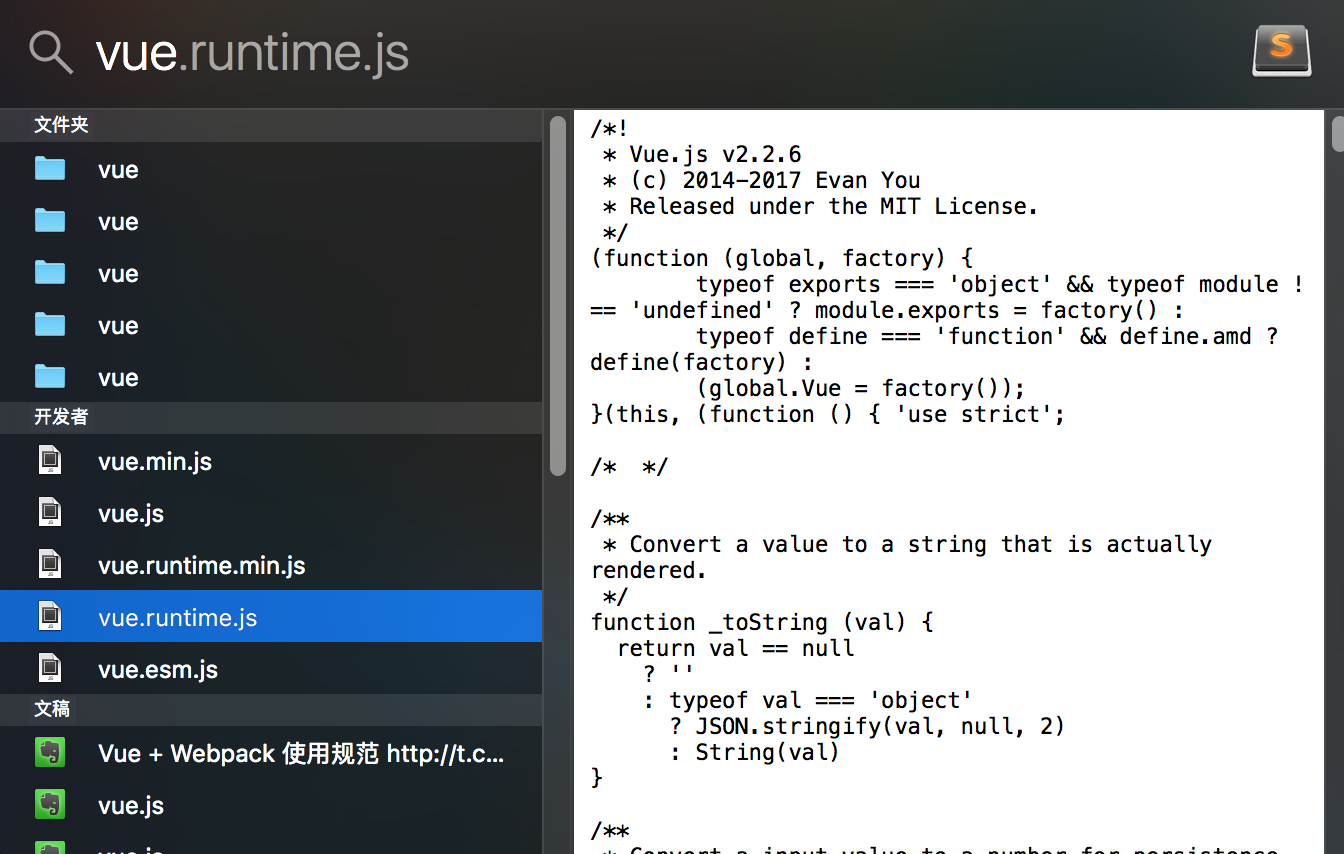Click the 'return val == null' line
This screenshot has height=854, width=1344.
(736, 648)
